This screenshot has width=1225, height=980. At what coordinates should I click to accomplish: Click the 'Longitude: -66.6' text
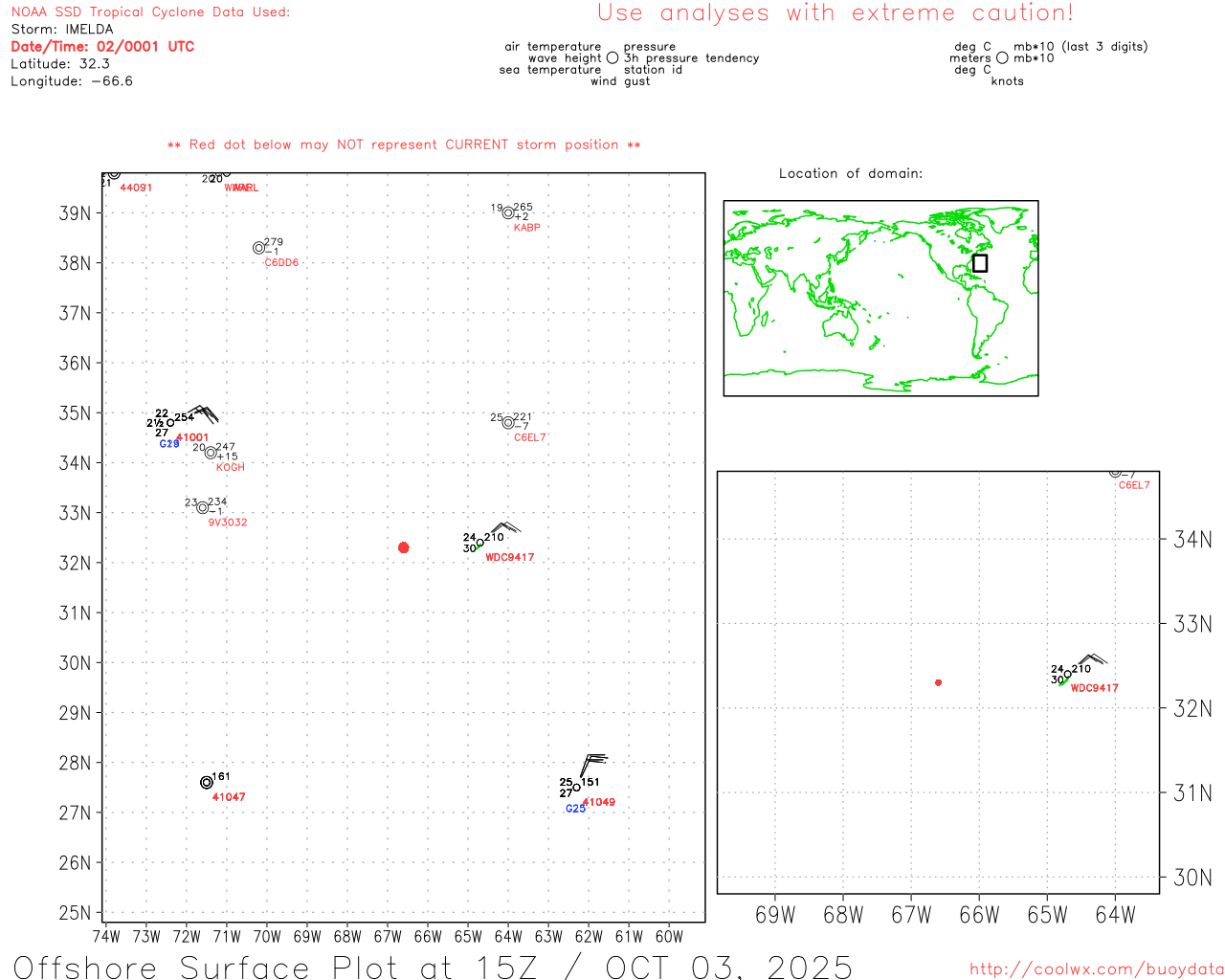click(x=72, y=81)
